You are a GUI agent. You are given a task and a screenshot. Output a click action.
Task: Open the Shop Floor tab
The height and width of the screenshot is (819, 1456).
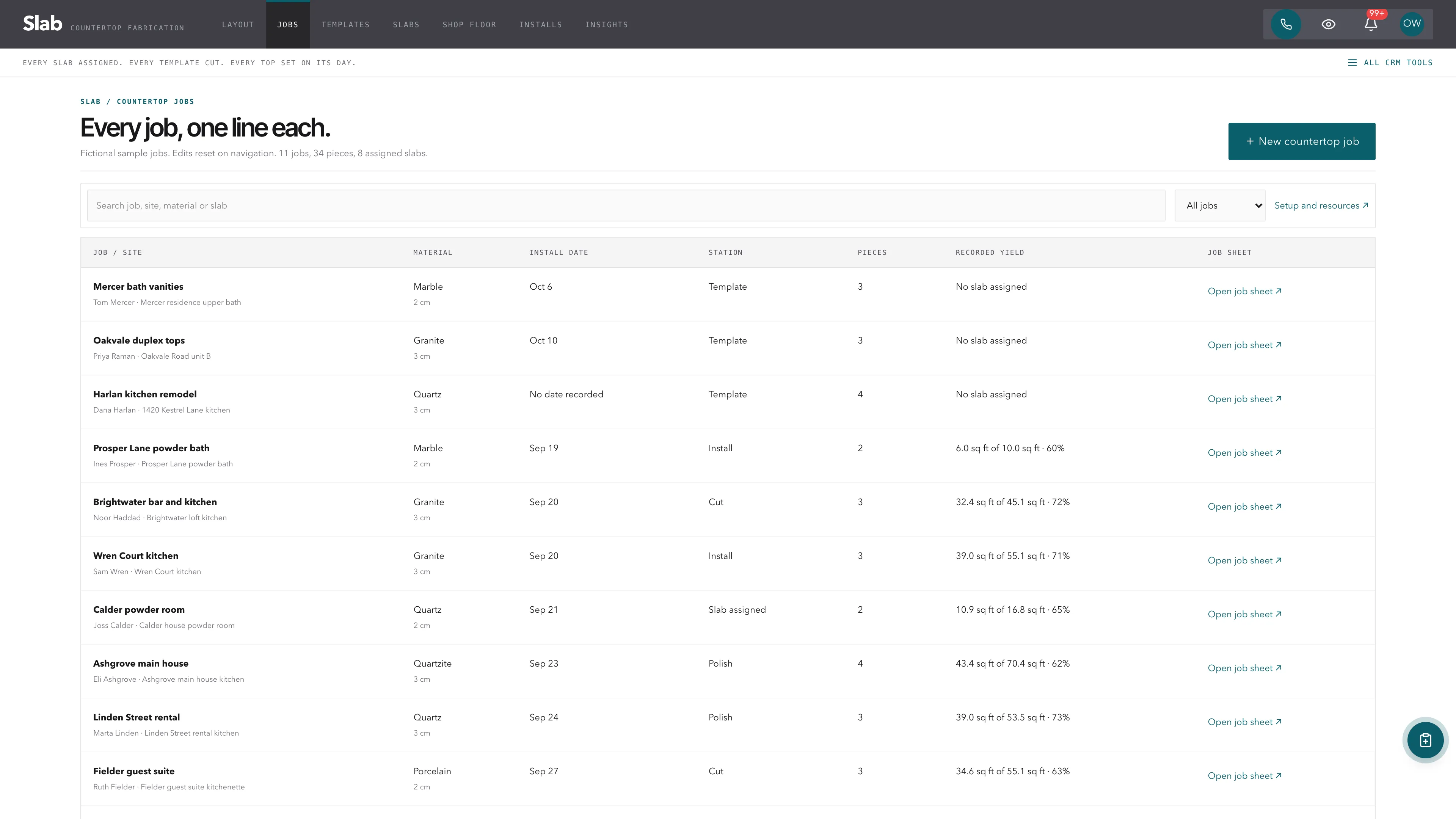469,24
